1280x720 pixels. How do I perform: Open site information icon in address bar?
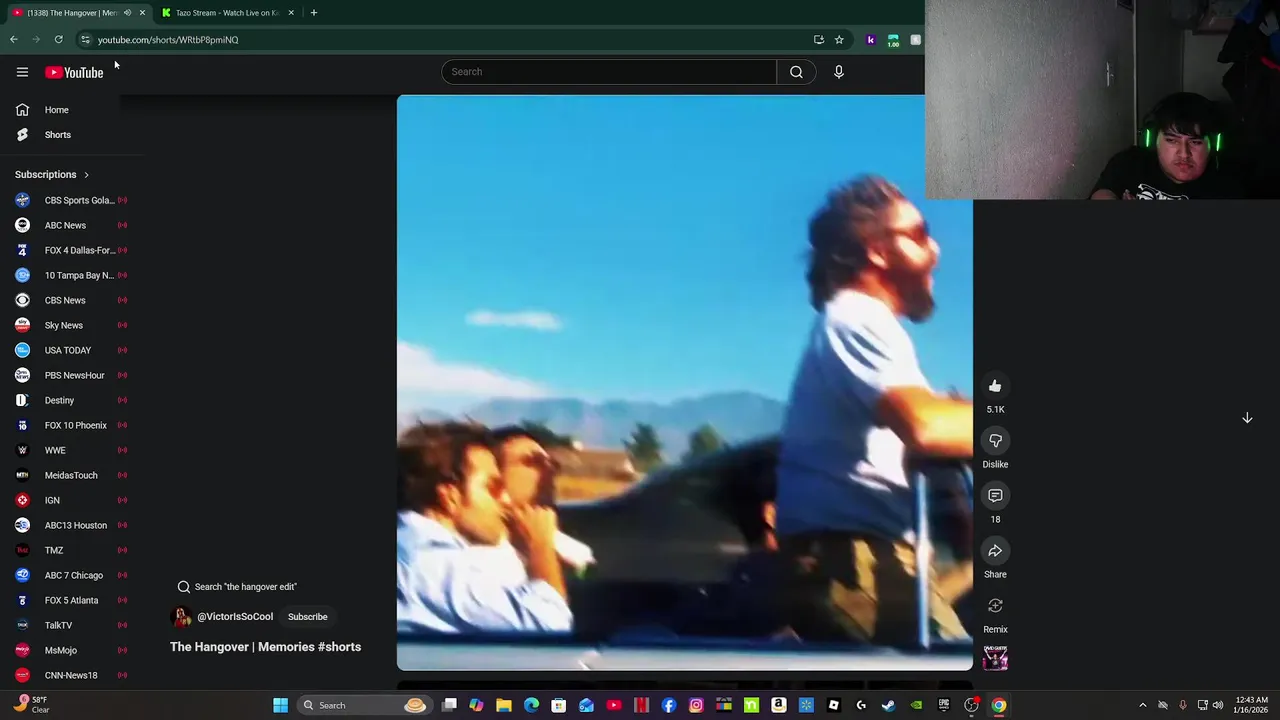pyautogui.click(x=85, y=40)
